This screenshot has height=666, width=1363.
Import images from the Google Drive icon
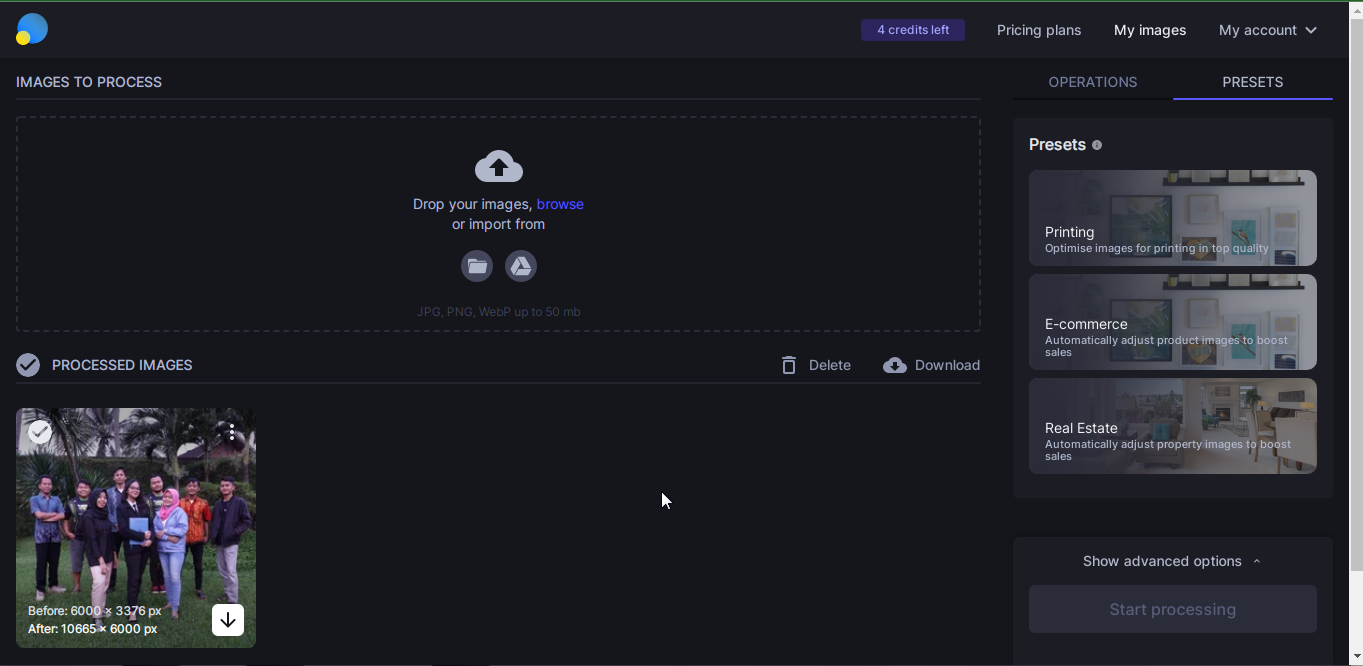pos(521,266)
